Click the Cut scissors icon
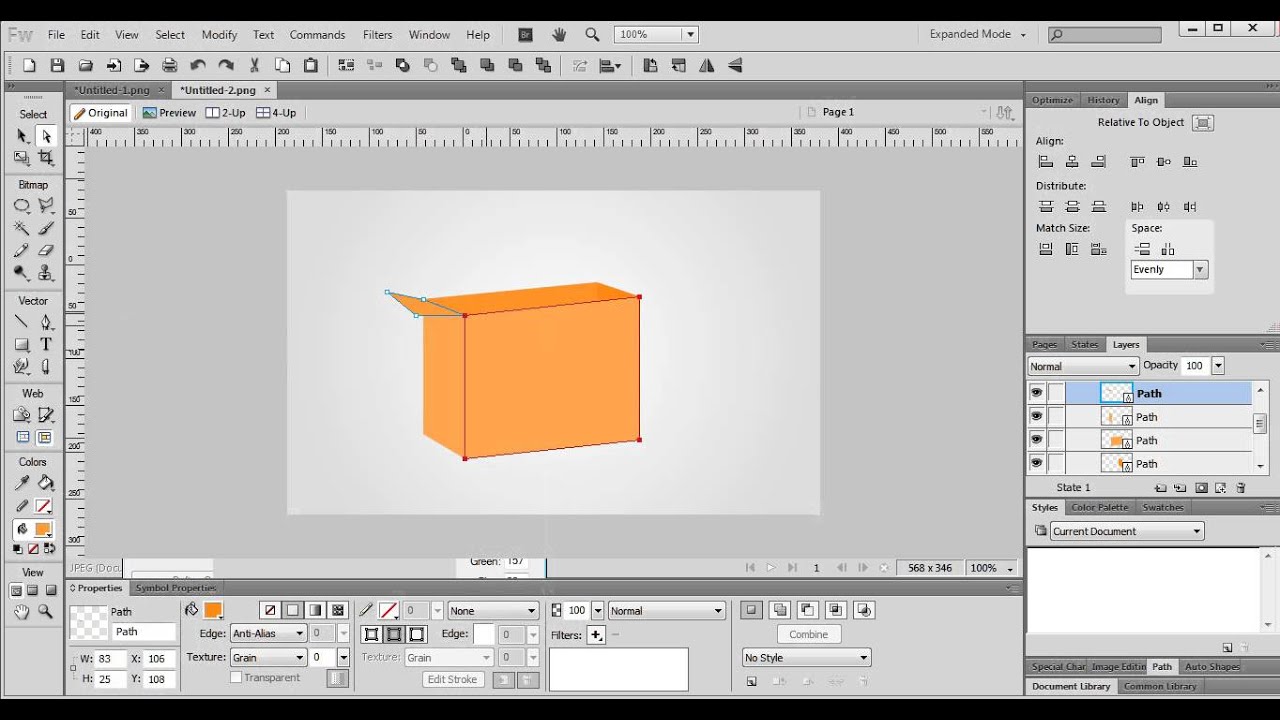The width and height of the screenshot is (1280, 720). (x=254, y=66)
